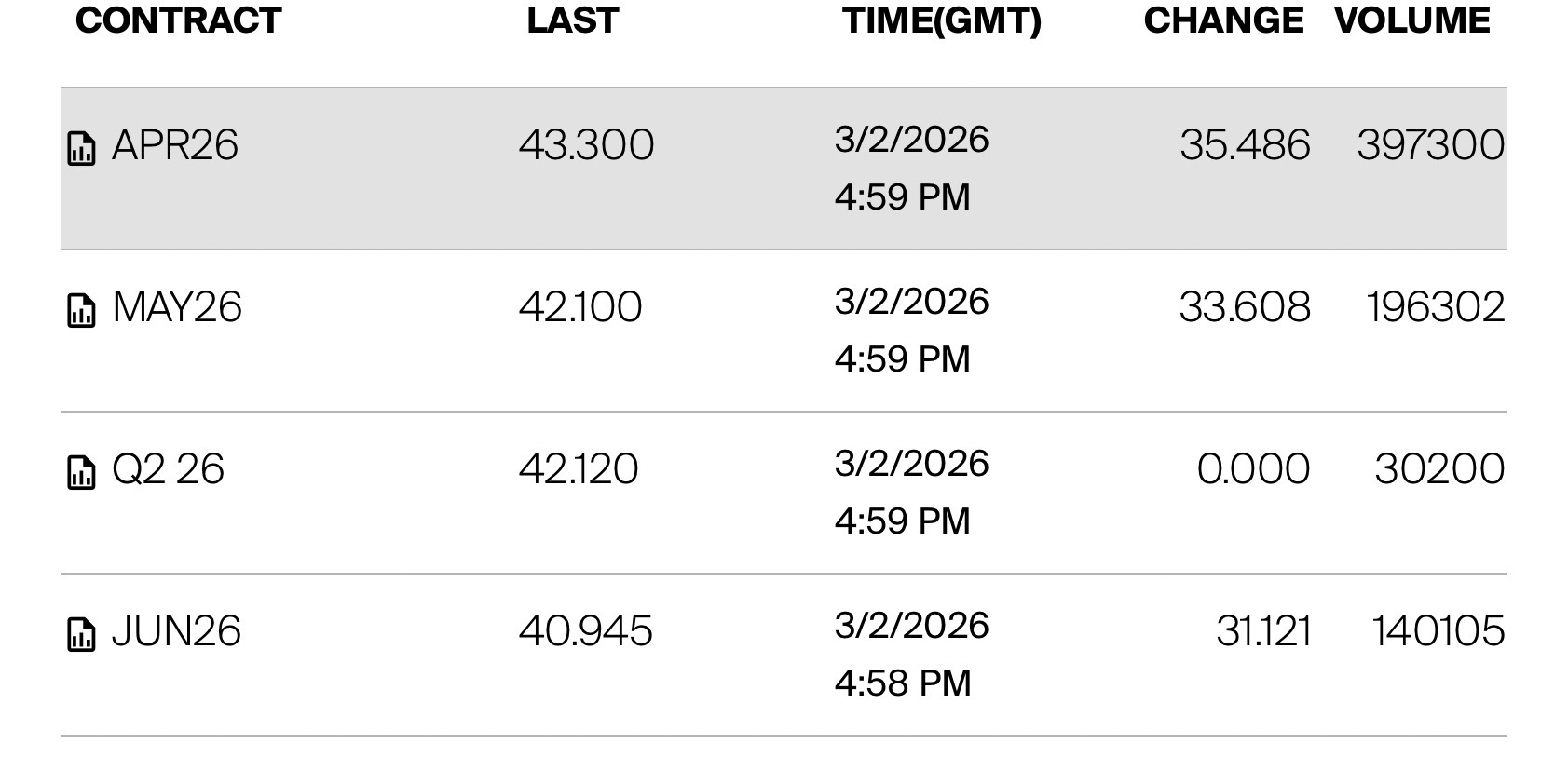1568x771 pixels.
Task: Open the chart icon for JUN26
Action: point(82,634)
